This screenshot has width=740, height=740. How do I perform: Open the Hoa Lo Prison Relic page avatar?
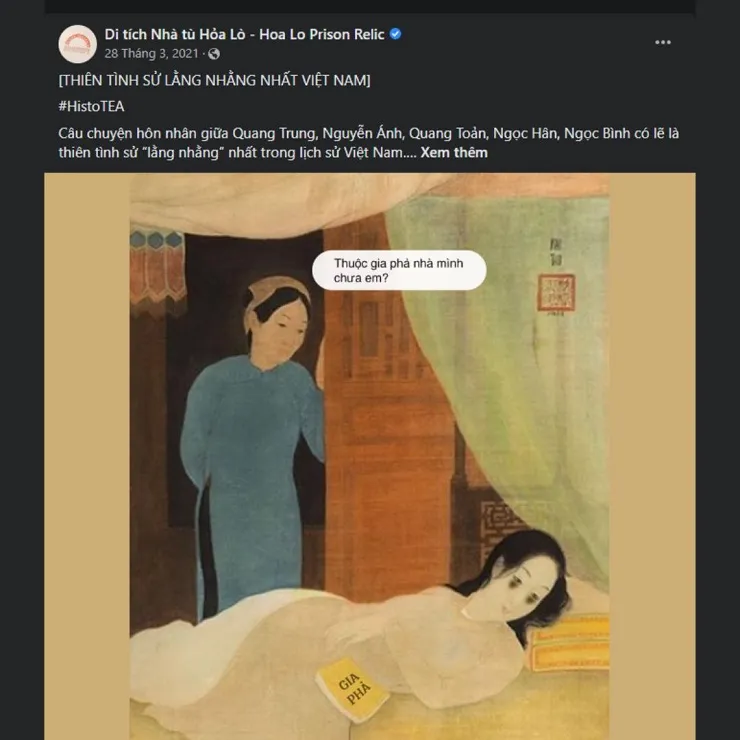pyautogui.click(x=77, y=44)
